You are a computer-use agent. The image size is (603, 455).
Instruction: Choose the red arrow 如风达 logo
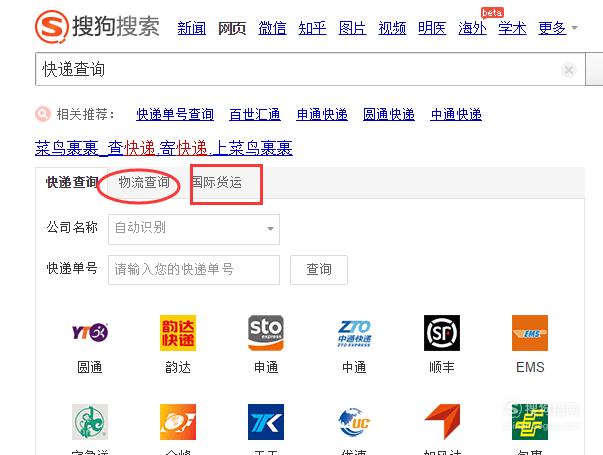(442, 422)
